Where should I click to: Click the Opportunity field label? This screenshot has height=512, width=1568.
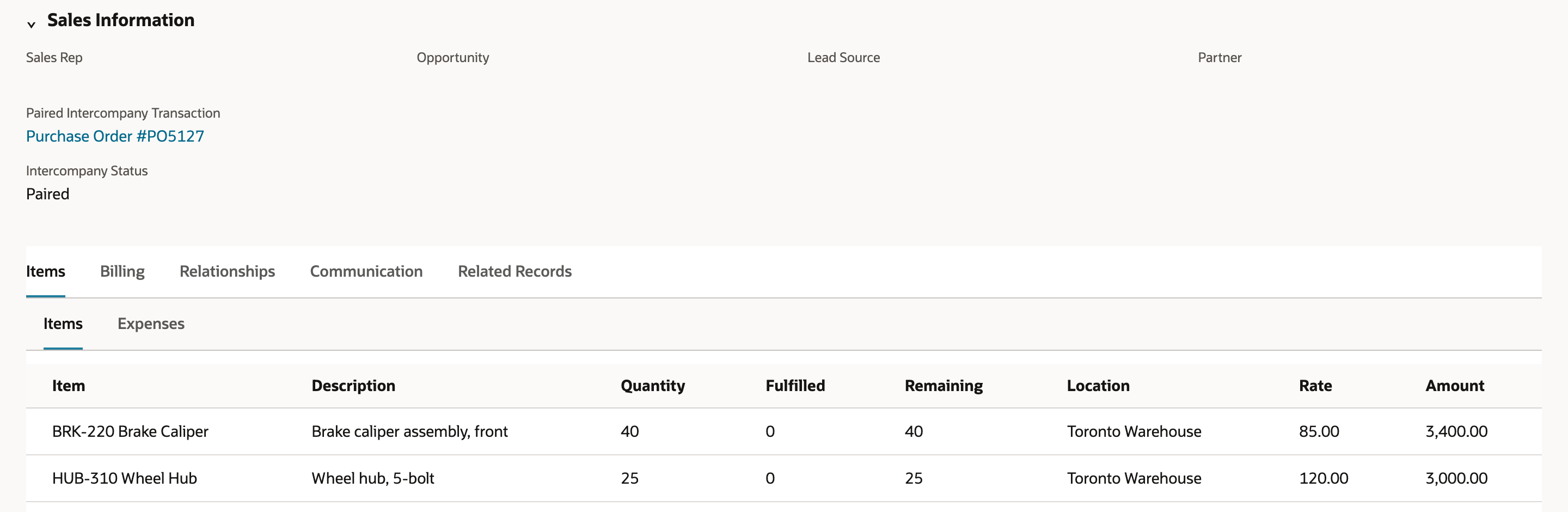pos(453,57)
